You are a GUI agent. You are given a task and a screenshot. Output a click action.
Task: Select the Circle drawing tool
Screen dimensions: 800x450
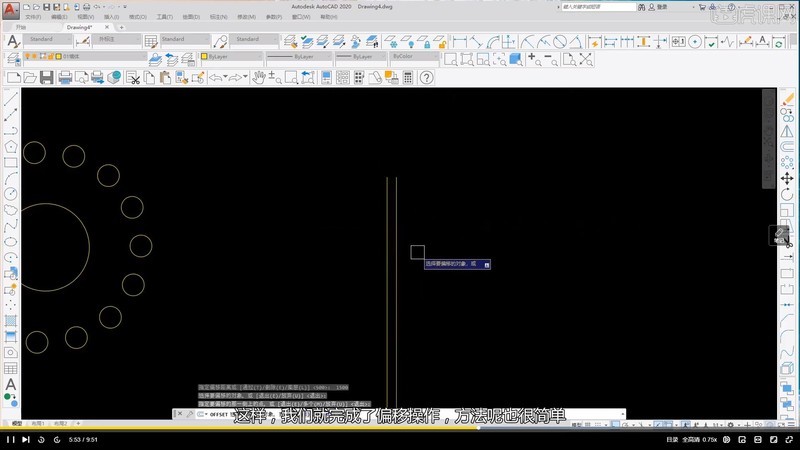11,194
